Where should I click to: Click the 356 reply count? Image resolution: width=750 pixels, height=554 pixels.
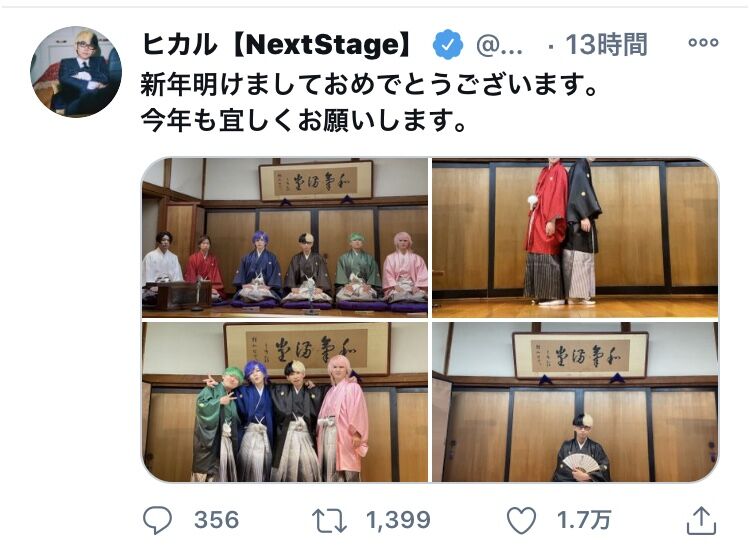tap(216, 520)
